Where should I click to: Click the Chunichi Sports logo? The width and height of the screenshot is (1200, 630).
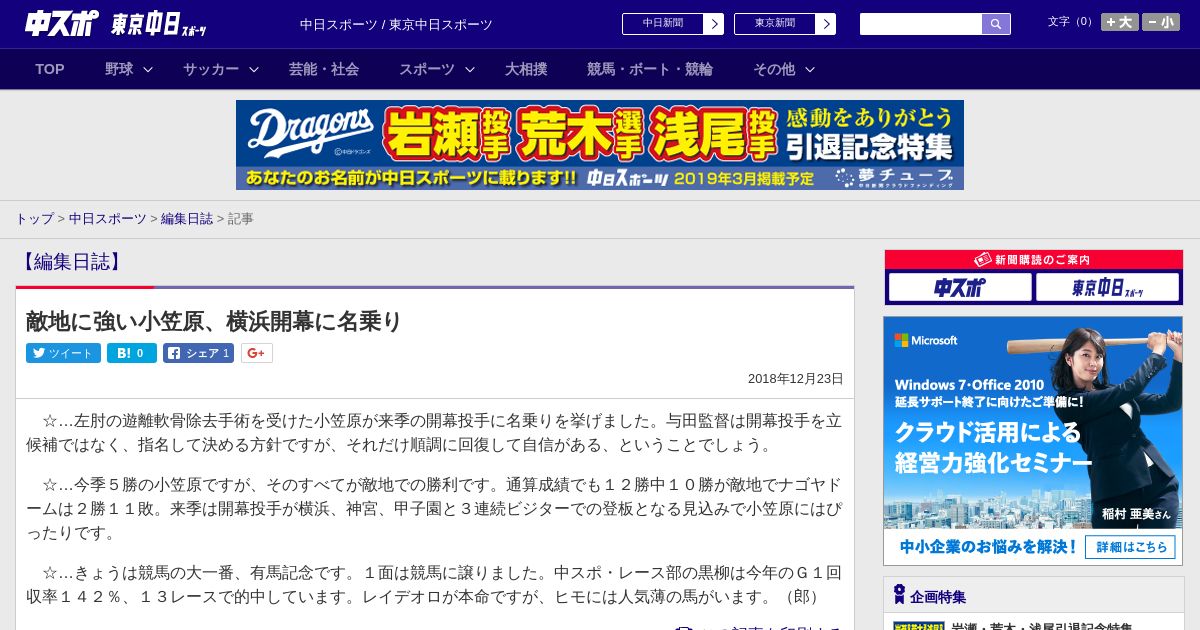point(62,23)
